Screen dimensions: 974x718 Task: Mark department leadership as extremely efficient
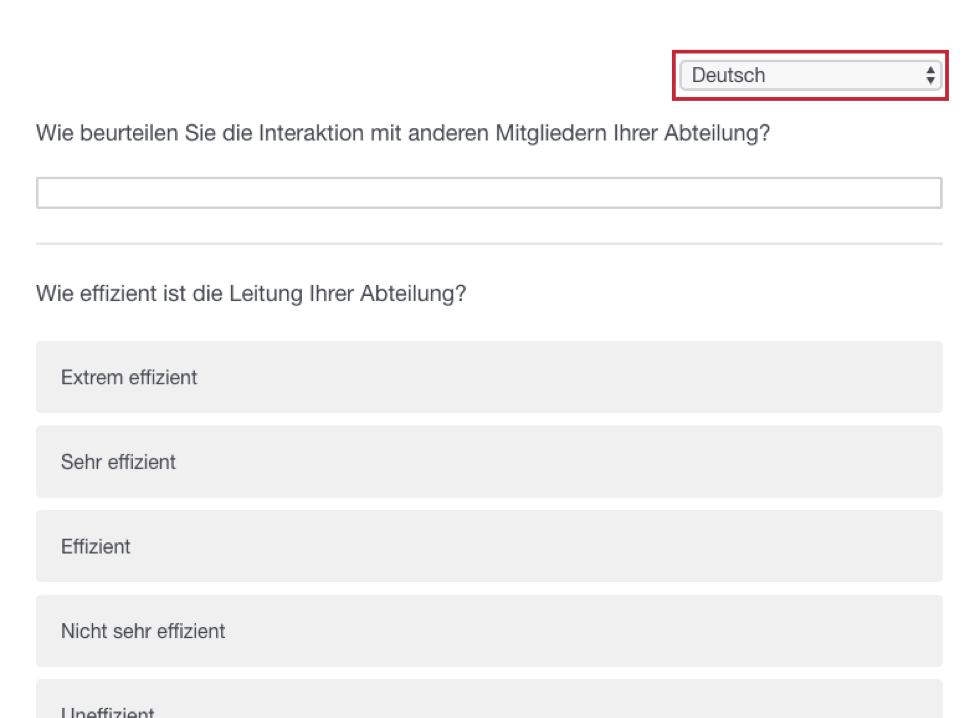pyautogui.click(x=489, y=377)
